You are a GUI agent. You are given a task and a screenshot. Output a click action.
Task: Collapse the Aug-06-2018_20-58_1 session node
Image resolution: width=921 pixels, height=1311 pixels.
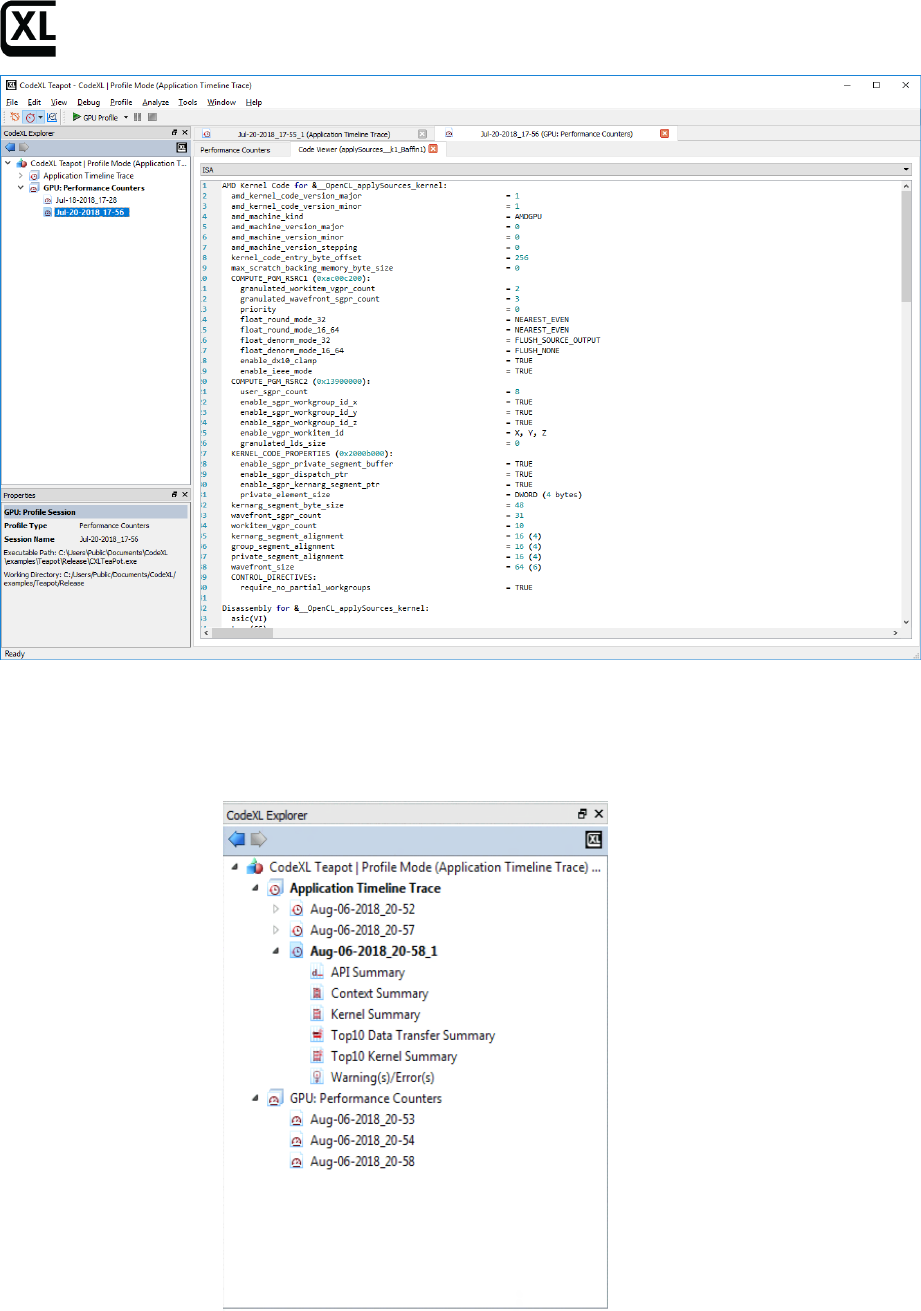[277, 951]
